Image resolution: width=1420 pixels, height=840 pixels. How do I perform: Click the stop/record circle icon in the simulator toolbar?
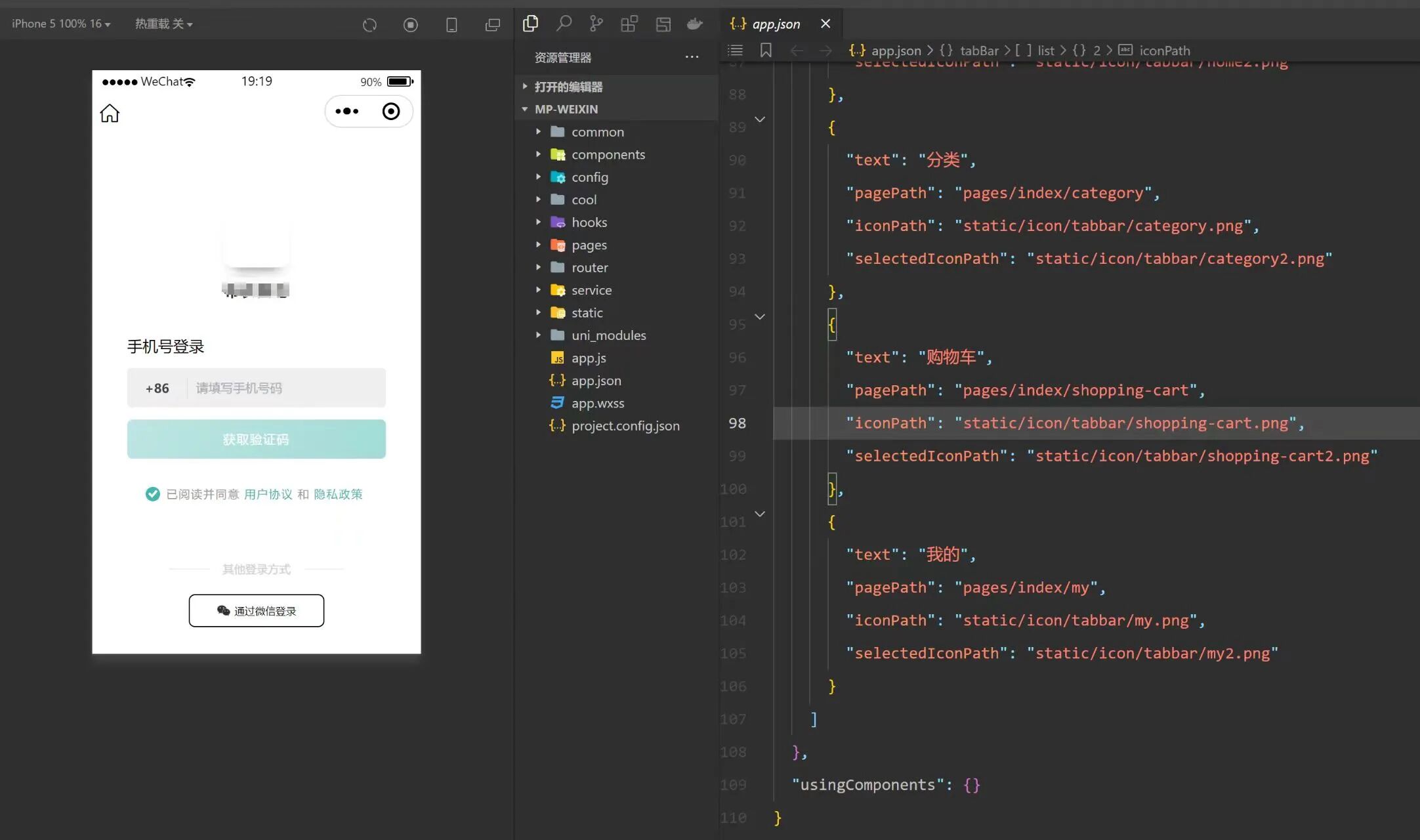point(410,25)
